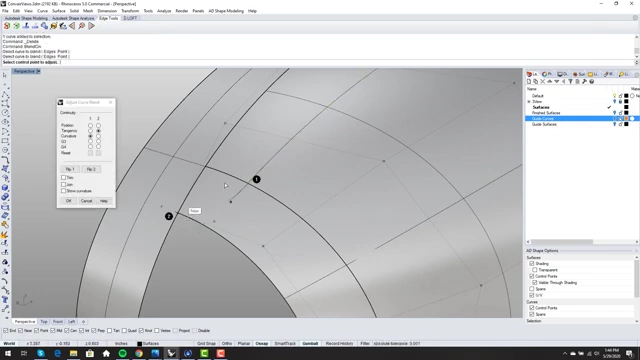Enable the Trim checkbox in blend dialog
The width and height of the screenshot is (640, 360).
[x=63, y=178]
